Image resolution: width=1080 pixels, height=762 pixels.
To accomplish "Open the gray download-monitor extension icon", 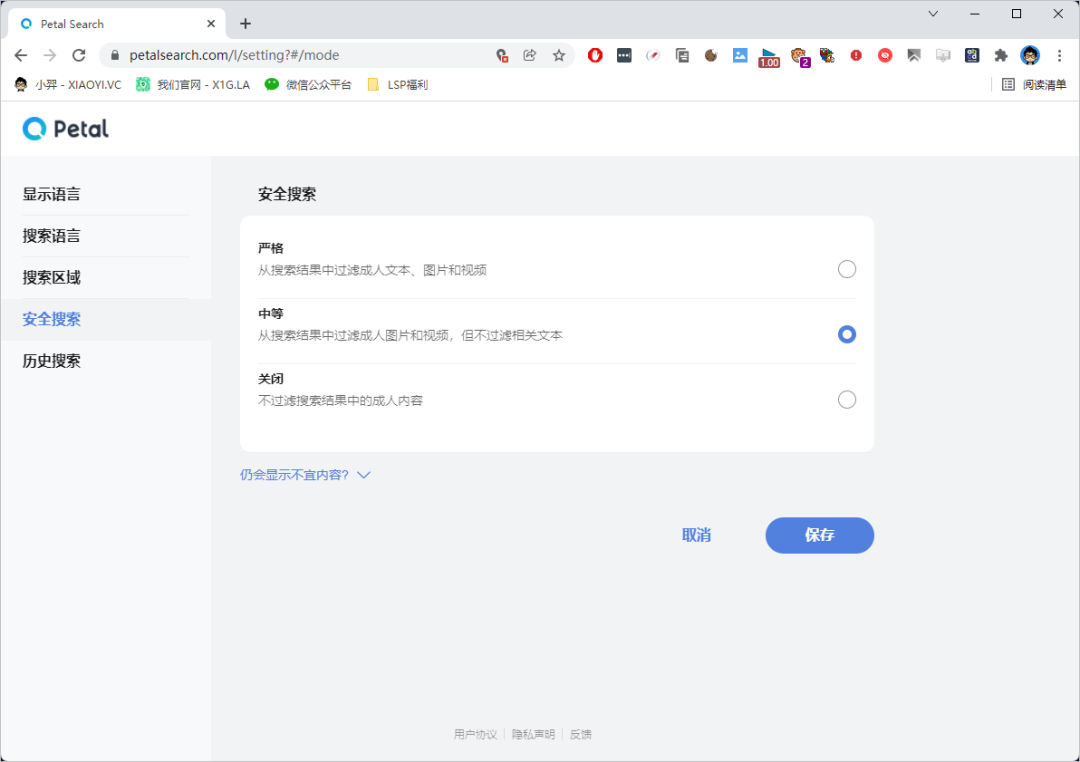I will pos(943,55).
